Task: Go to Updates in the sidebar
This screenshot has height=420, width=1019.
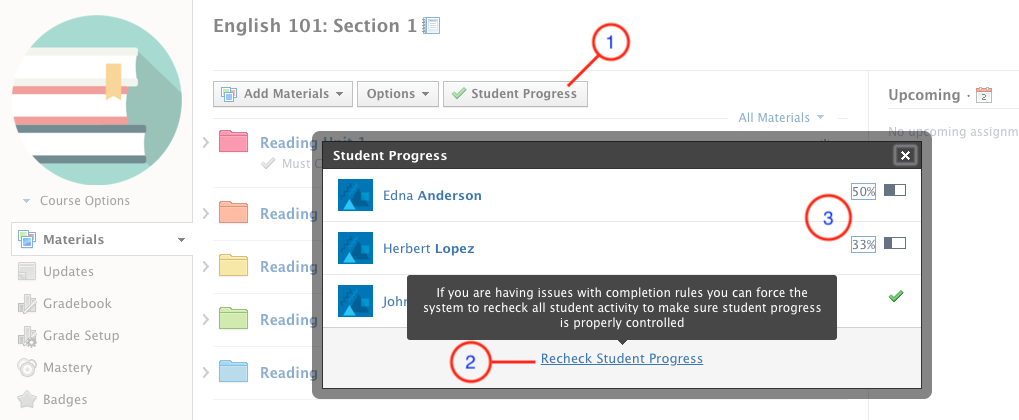Action: click(68, 272)
